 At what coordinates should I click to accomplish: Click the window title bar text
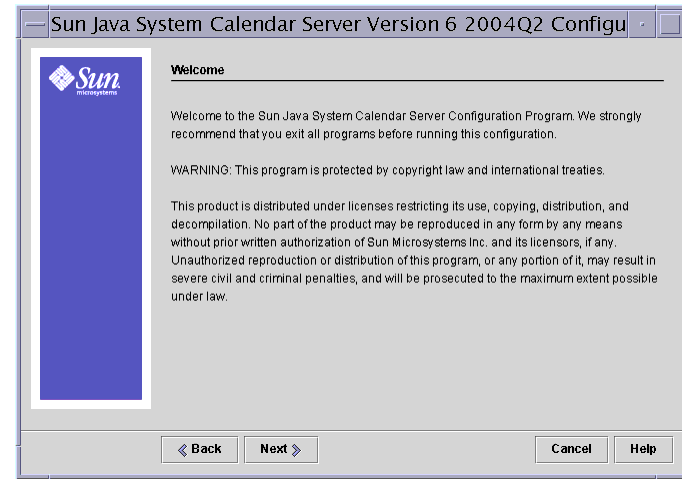[x=338, y=24]
